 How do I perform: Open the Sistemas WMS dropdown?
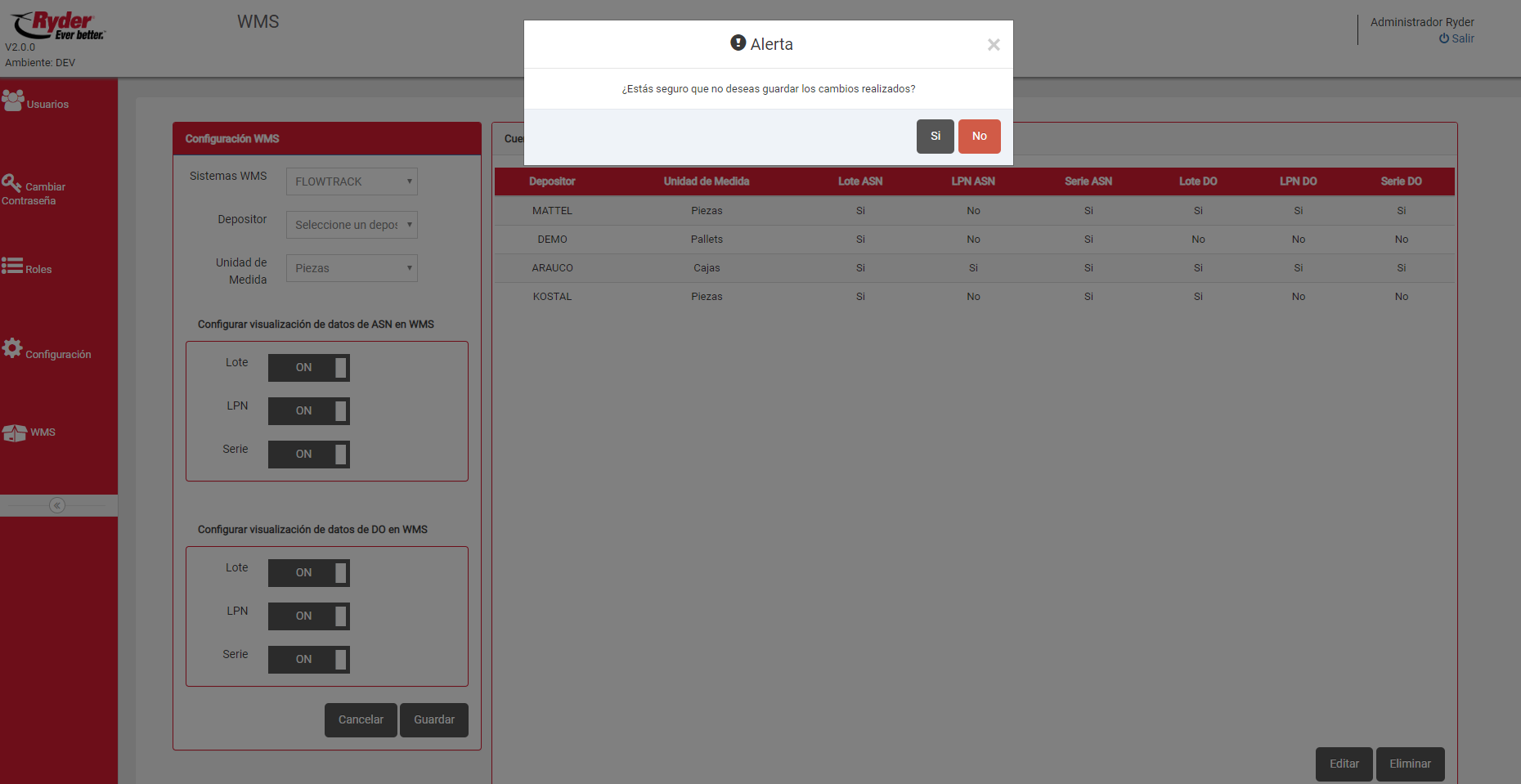tap(352, 181)
